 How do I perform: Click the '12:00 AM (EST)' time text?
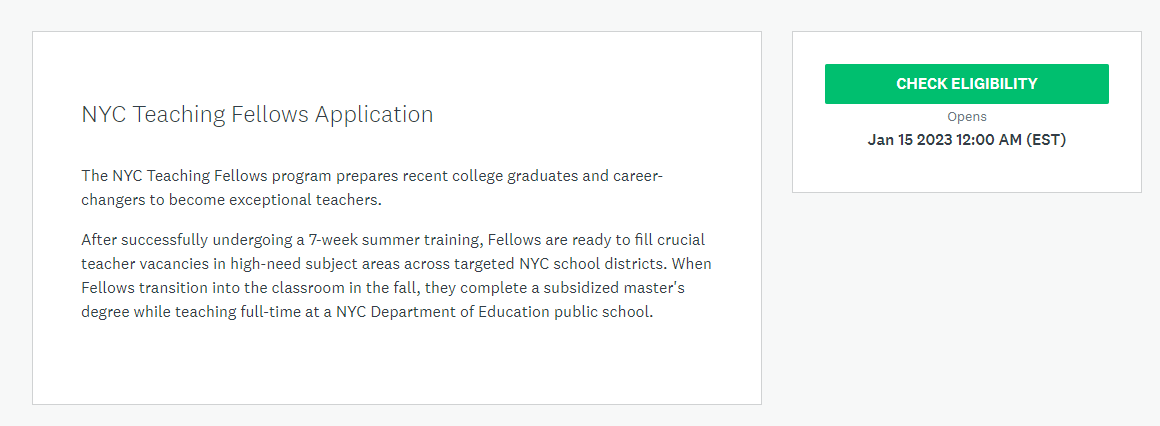(x=1013, y=140)
